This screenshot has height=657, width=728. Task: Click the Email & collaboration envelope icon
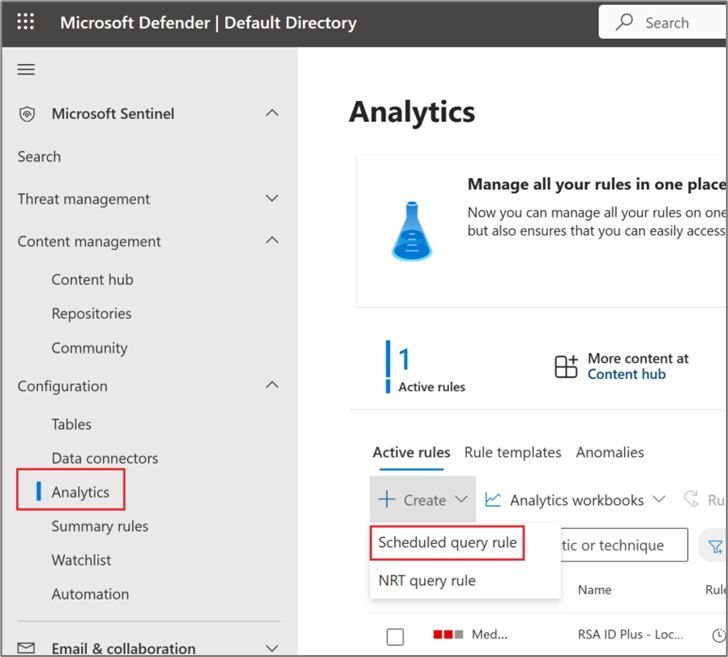pyautogui.click(x=27, y=649)
